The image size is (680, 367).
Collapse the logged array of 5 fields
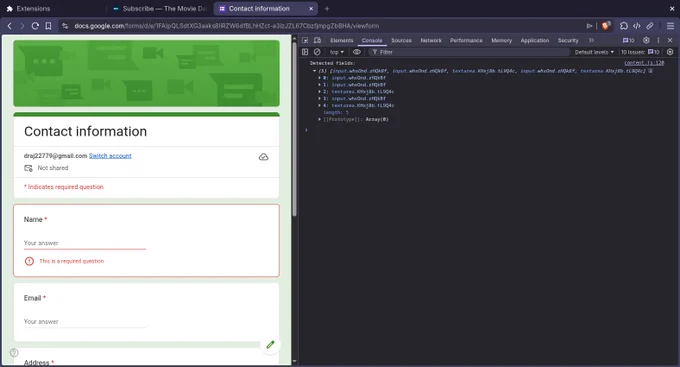314,71
